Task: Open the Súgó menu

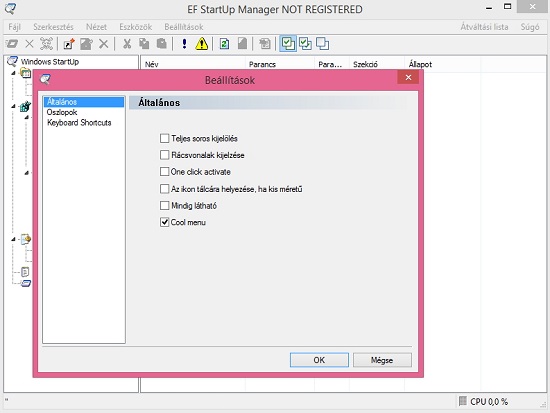Action: click(530, 27)
